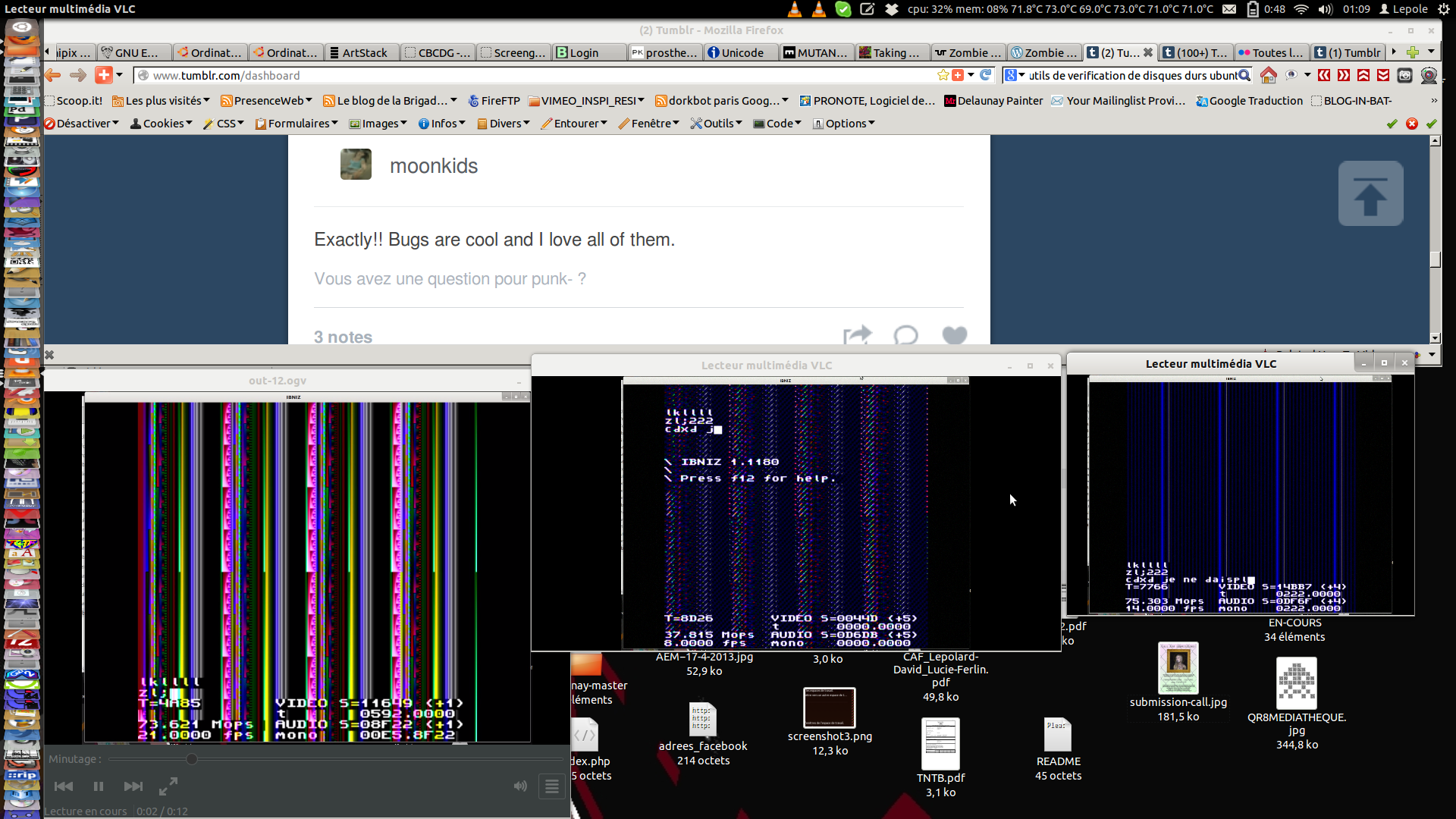Image resolution: width=1456 pixels, height=819 pixels.
Task: Expand the Outils toolbar dropdown
Action: [716, 124]
